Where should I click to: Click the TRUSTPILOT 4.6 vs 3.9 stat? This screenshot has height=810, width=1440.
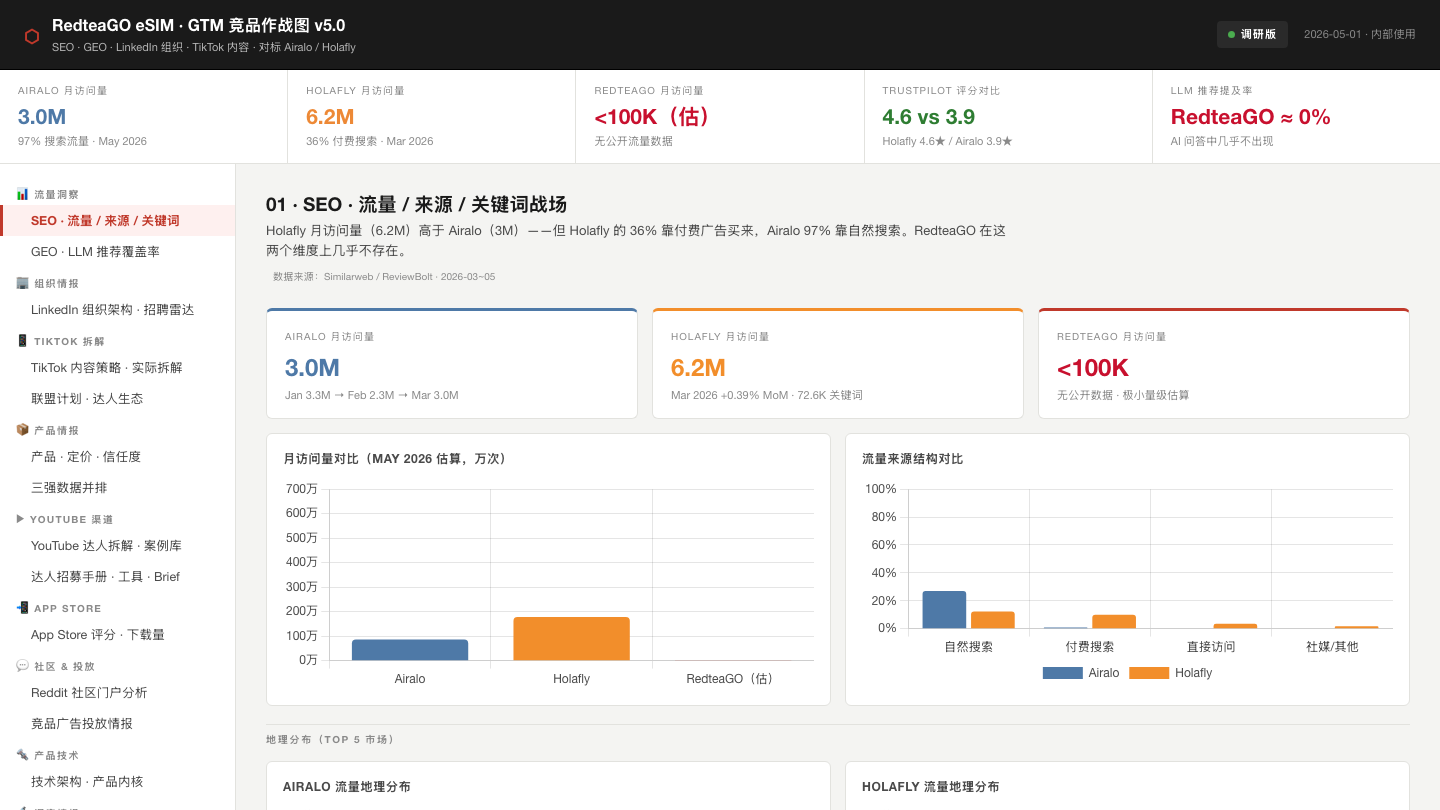point(1008,117)
